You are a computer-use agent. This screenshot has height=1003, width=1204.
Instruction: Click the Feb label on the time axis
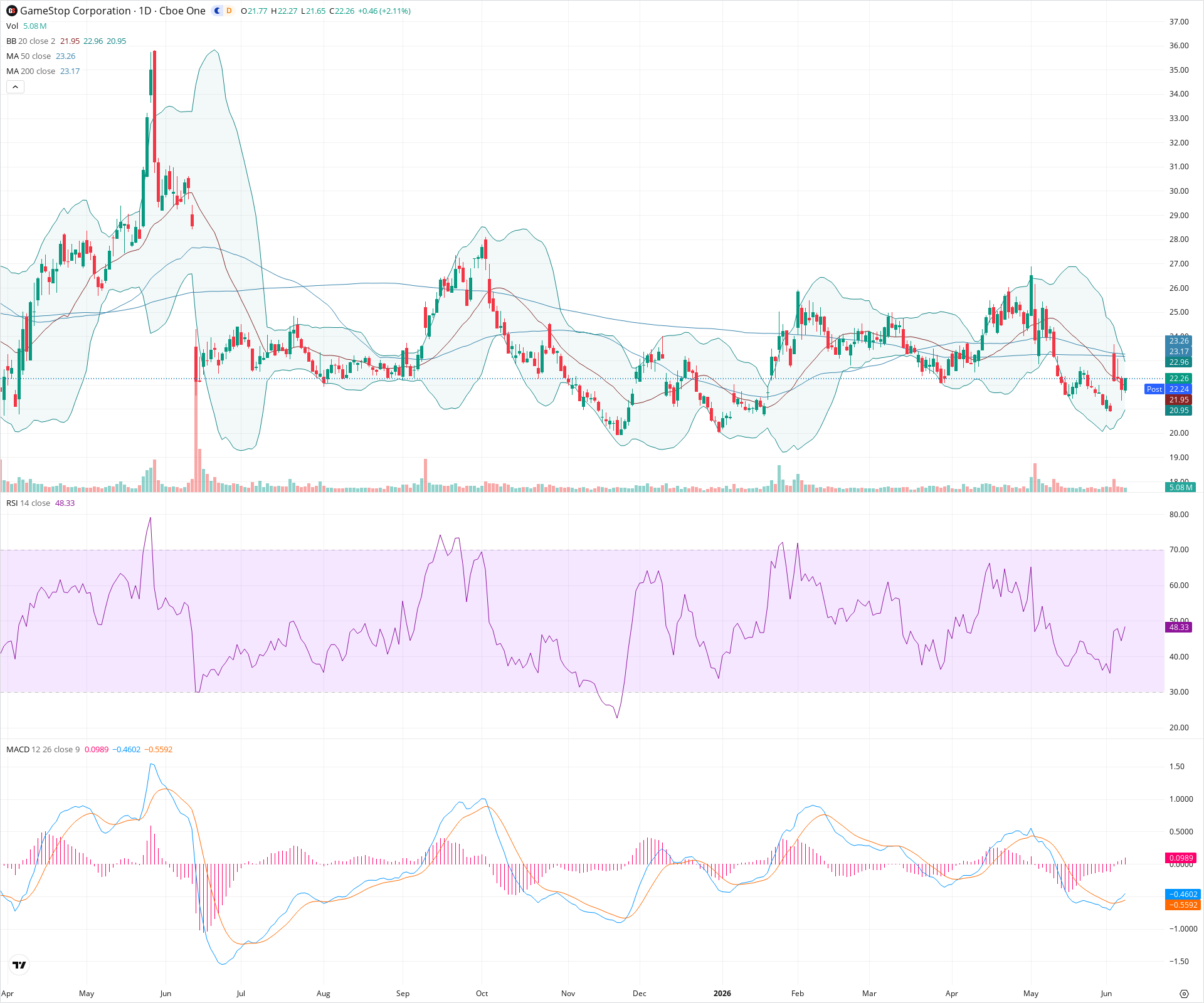(798, 994)
